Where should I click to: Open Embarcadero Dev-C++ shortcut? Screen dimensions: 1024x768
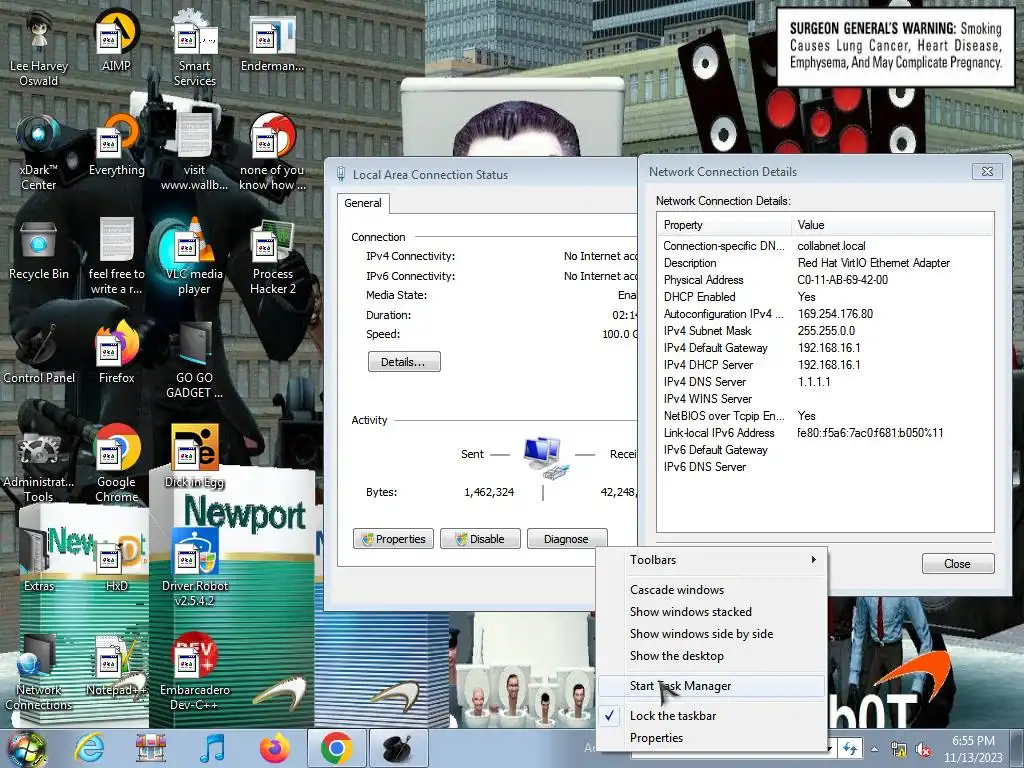point(195,671)
